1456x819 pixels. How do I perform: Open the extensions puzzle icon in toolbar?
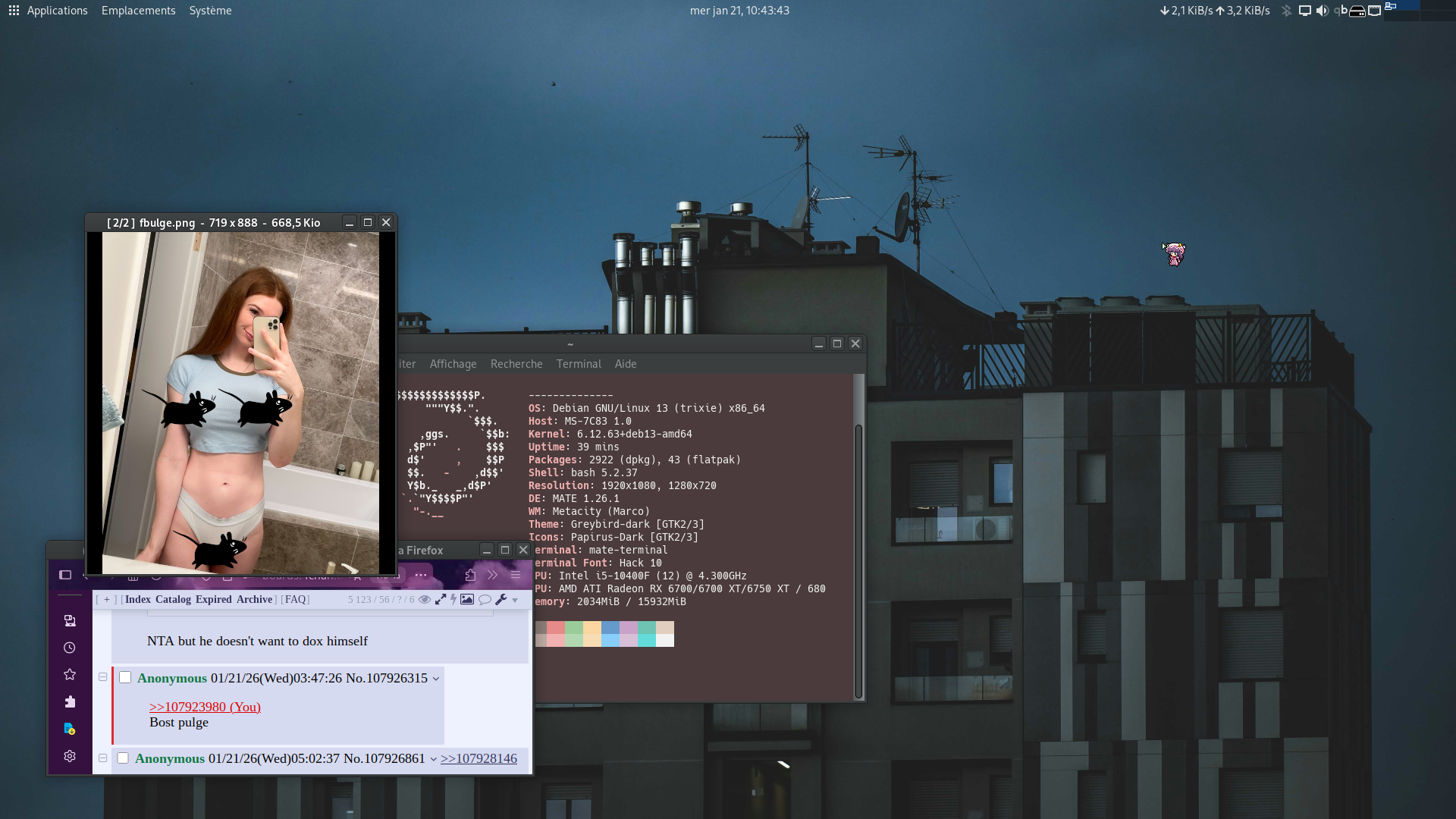coord(470,575)
